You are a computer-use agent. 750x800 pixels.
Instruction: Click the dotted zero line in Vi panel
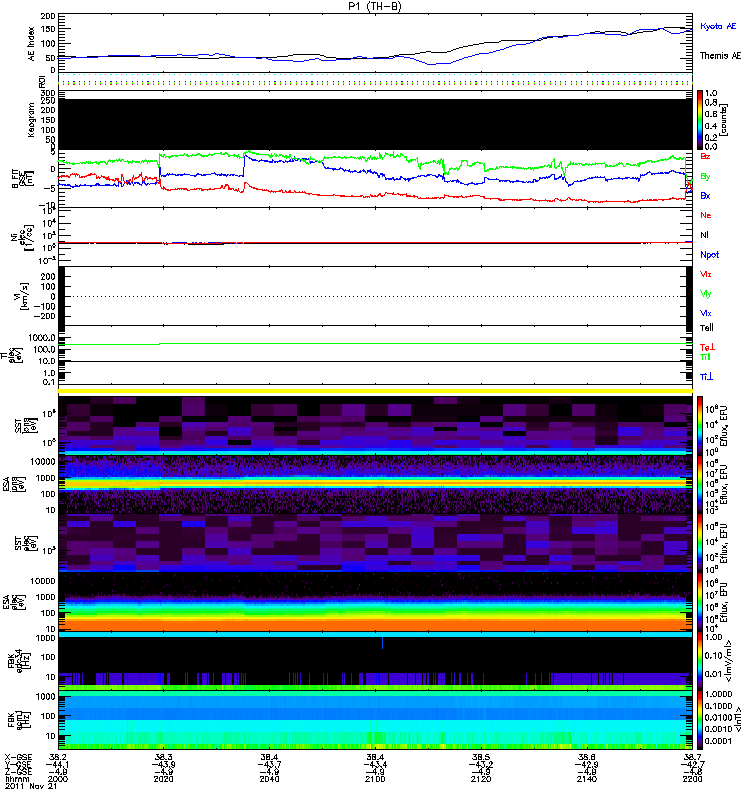click(375, 296)
